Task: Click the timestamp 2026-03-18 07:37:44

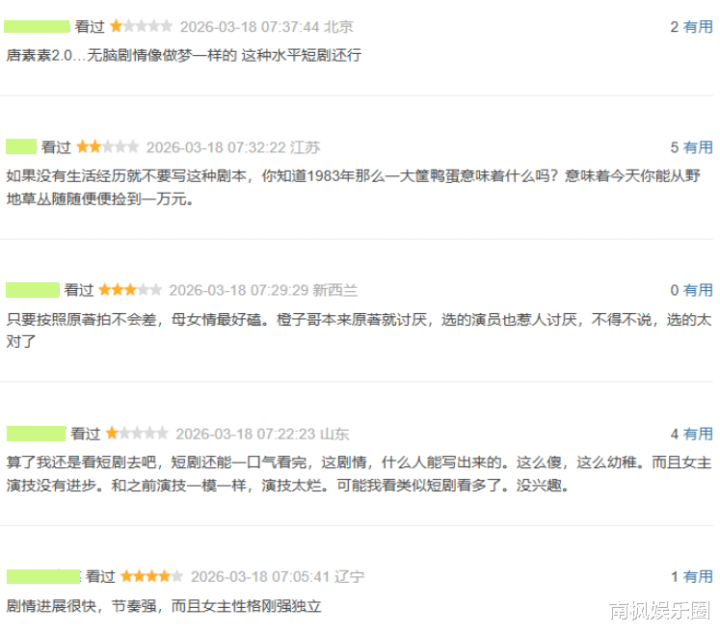Action: click(249, 27)
